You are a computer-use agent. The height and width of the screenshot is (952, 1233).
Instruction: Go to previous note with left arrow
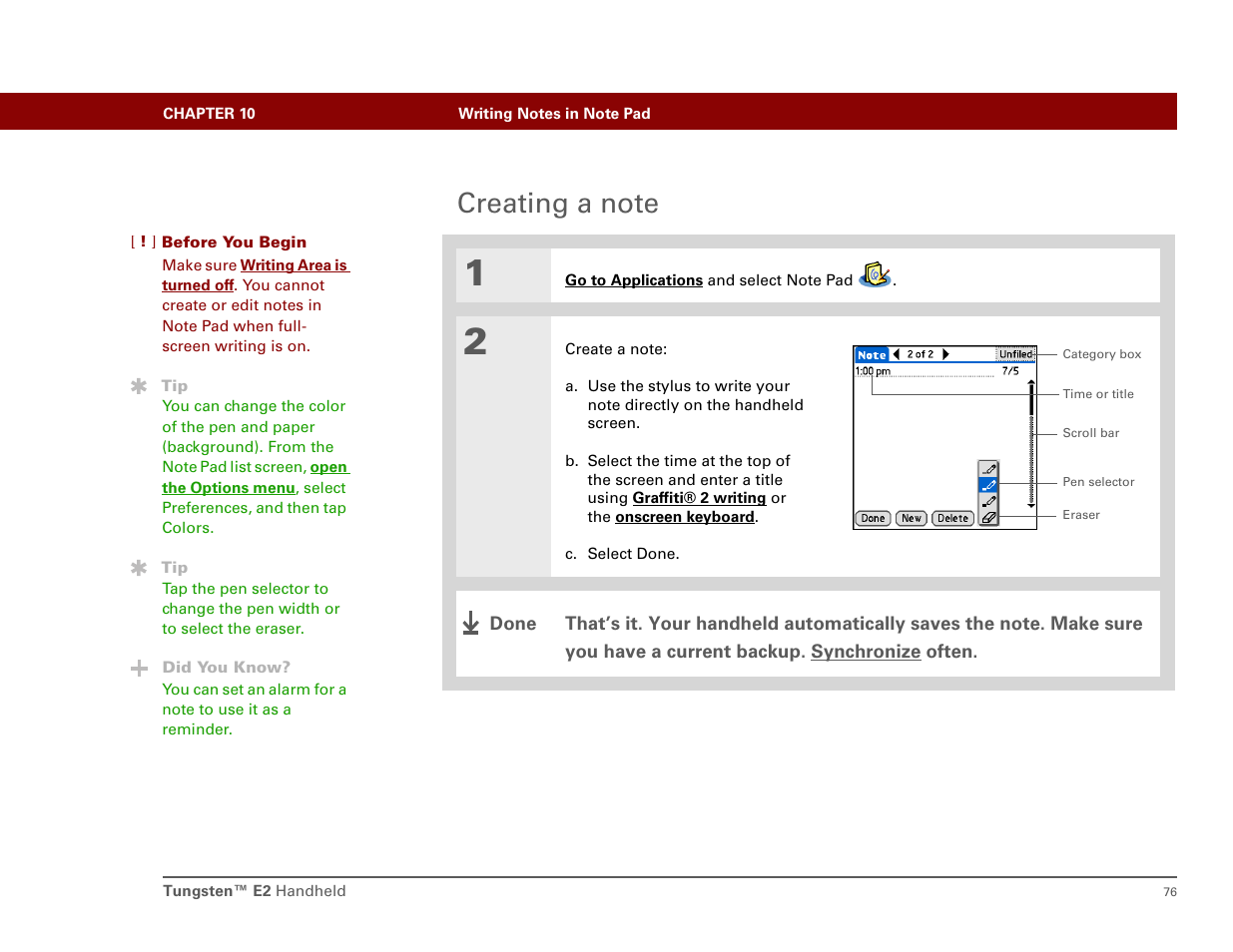[897, 354]
